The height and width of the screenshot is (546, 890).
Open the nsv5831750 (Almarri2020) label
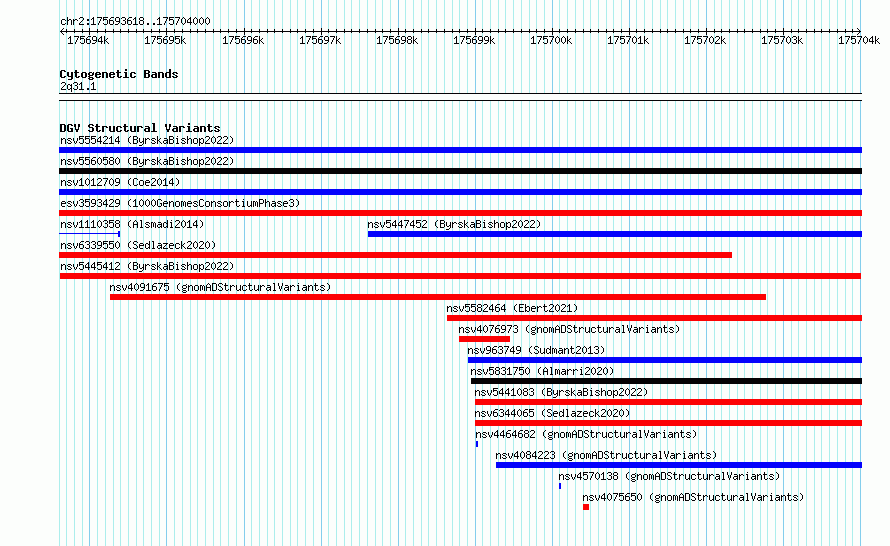tap(542, 371)
